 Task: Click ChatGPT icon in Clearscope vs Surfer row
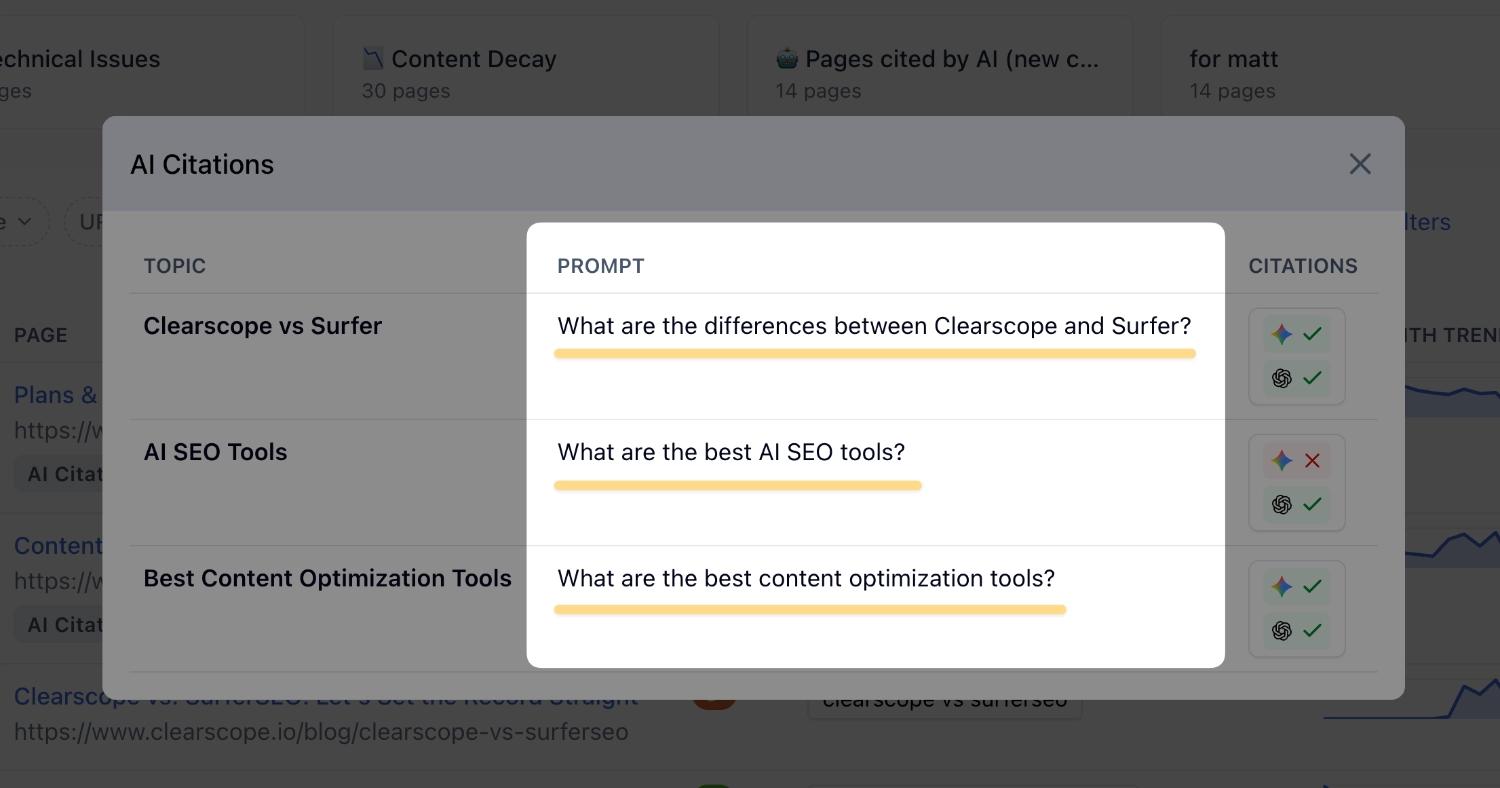1281,378
